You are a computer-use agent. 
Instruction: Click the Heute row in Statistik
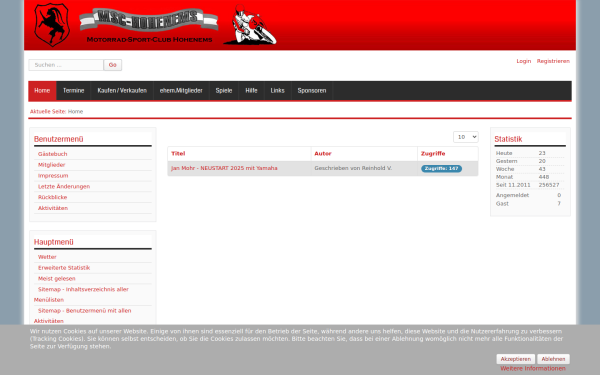coord(530,153)
